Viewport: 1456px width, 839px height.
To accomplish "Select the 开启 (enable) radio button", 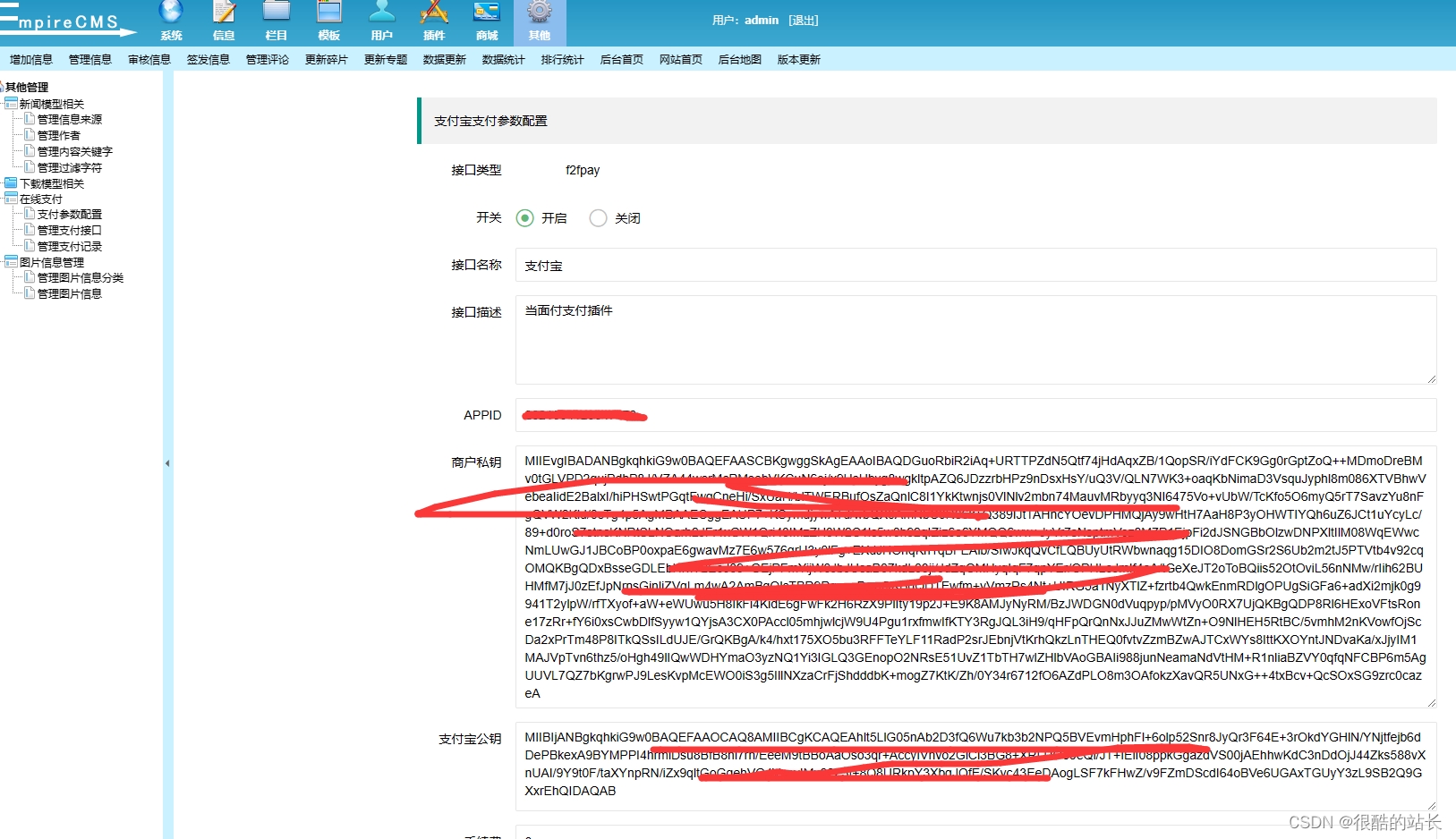I will click(x=525, y=218).
